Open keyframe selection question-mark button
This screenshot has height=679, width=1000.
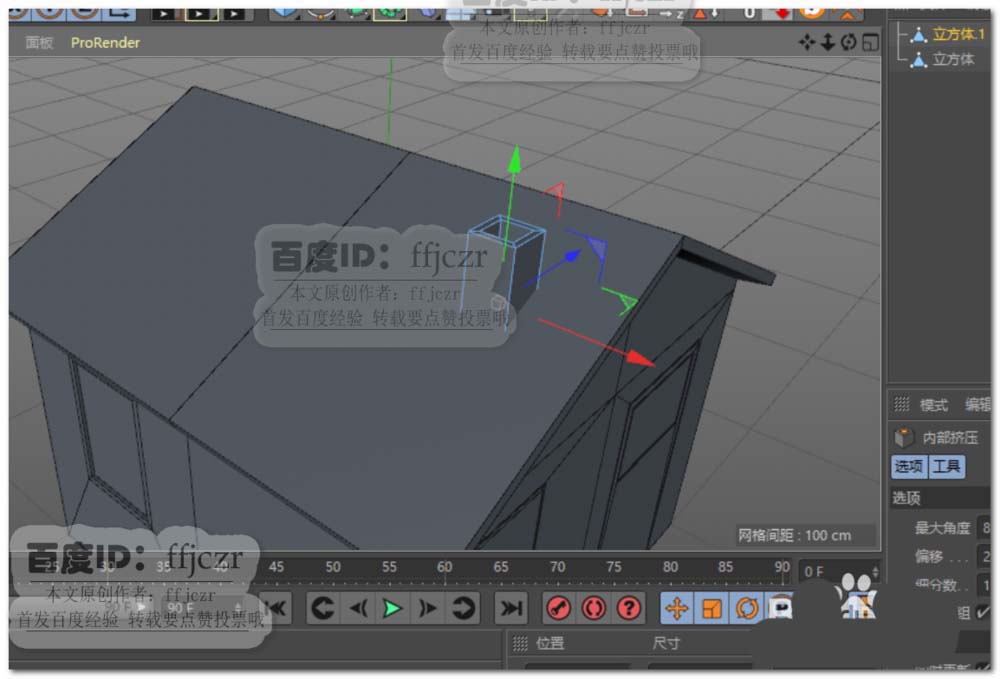628,608
